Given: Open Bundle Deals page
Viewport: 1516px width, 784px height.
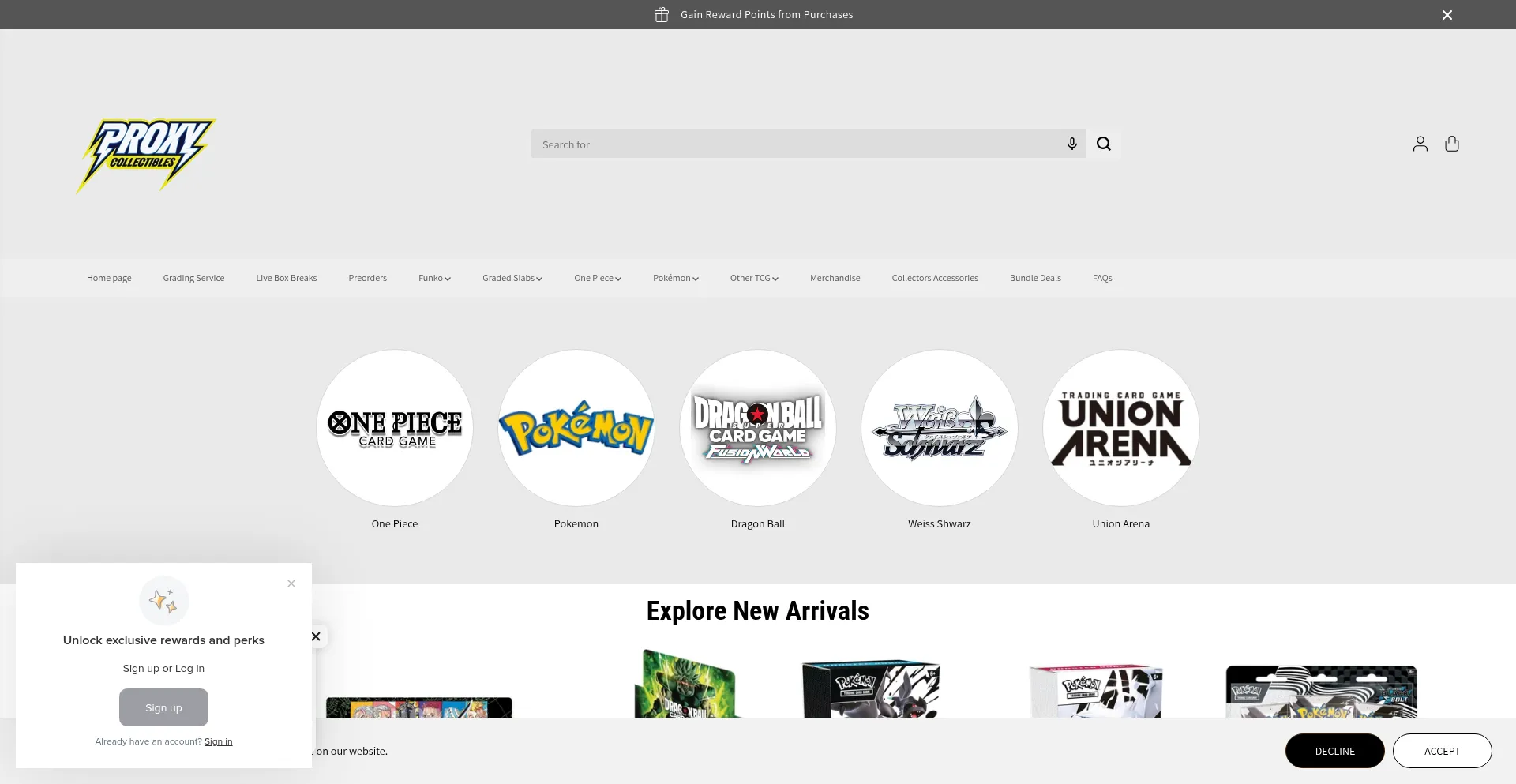Looking at the screenshot, I should [x=1035, y=278].
